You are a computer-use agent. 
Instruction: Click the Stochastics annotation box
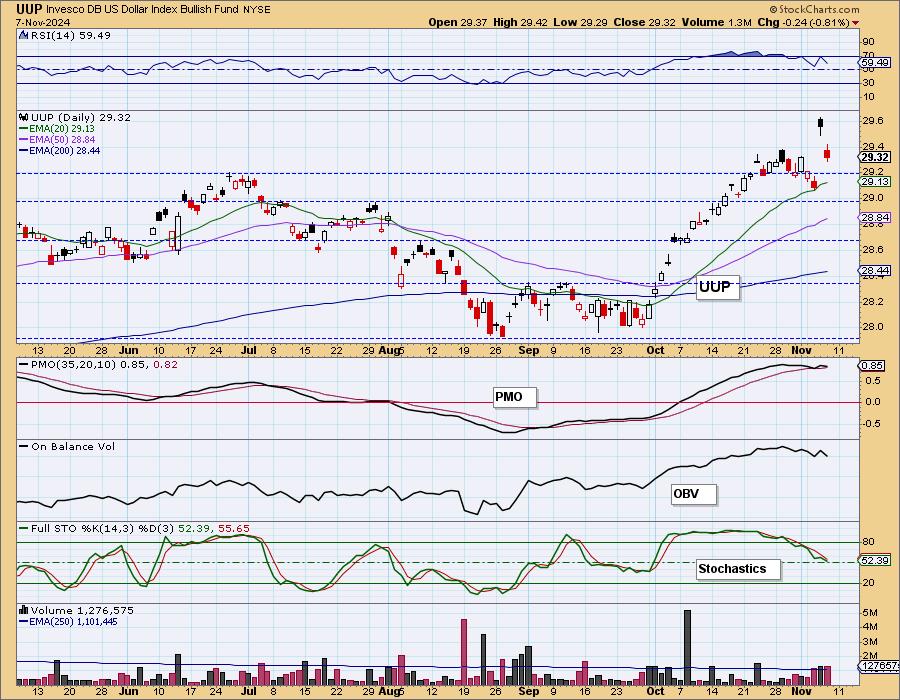point(739,569)
